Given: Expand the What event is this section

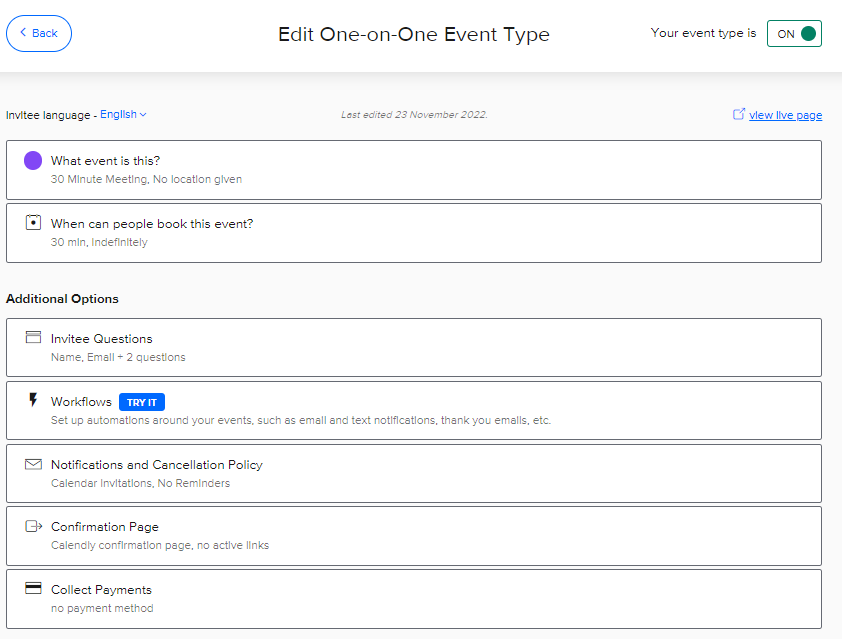Looking at the screenshot, I should coord(414,170).
